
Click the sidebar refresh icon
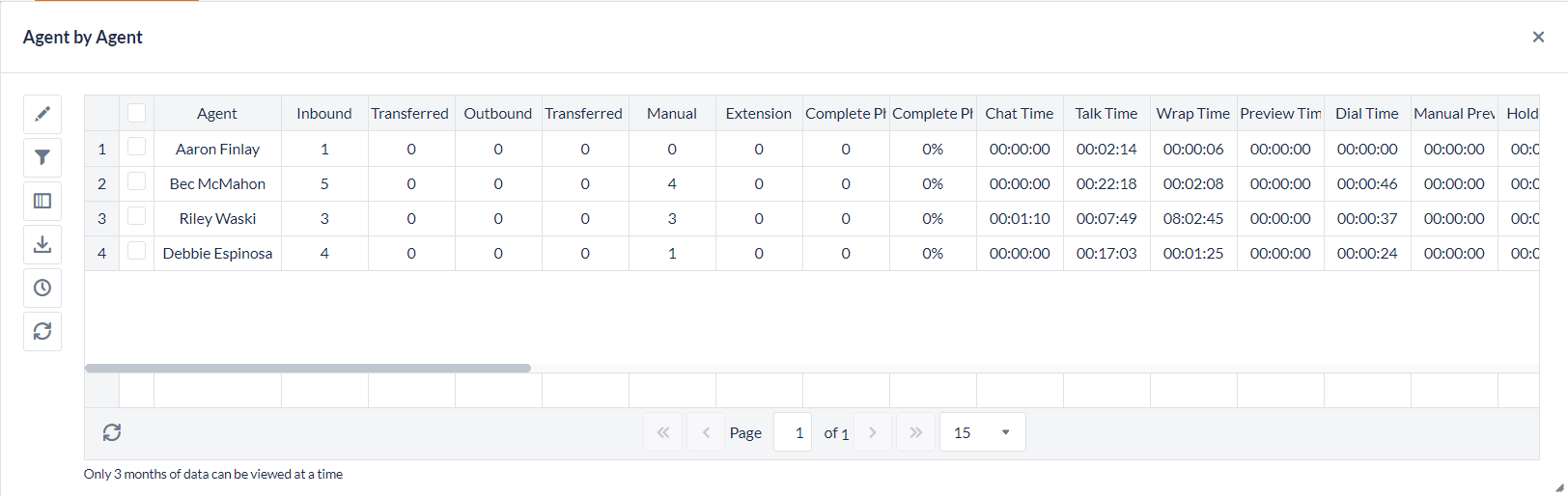(x=42, y=331)
